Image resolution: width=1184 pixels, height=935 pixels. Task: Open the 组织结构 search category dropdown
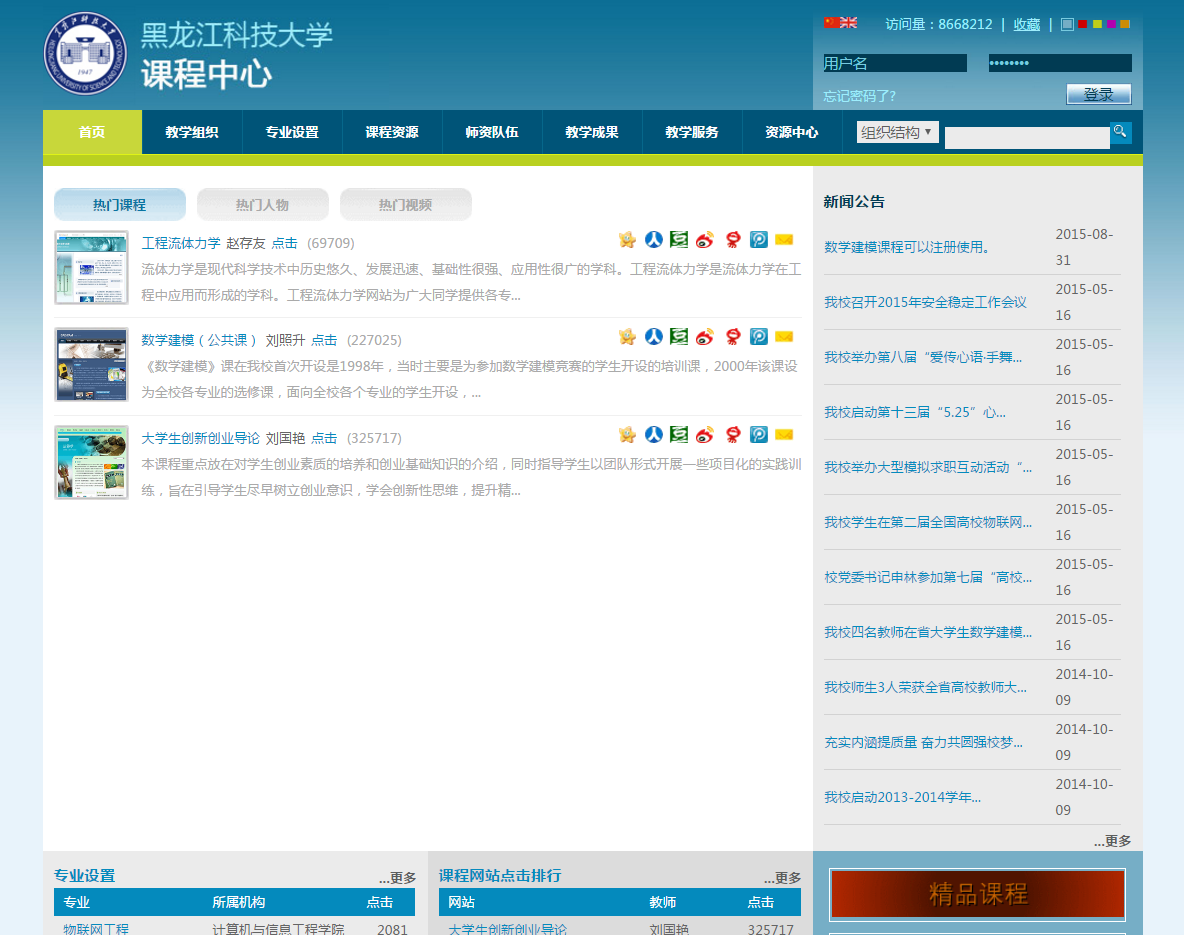coord(897,132)
